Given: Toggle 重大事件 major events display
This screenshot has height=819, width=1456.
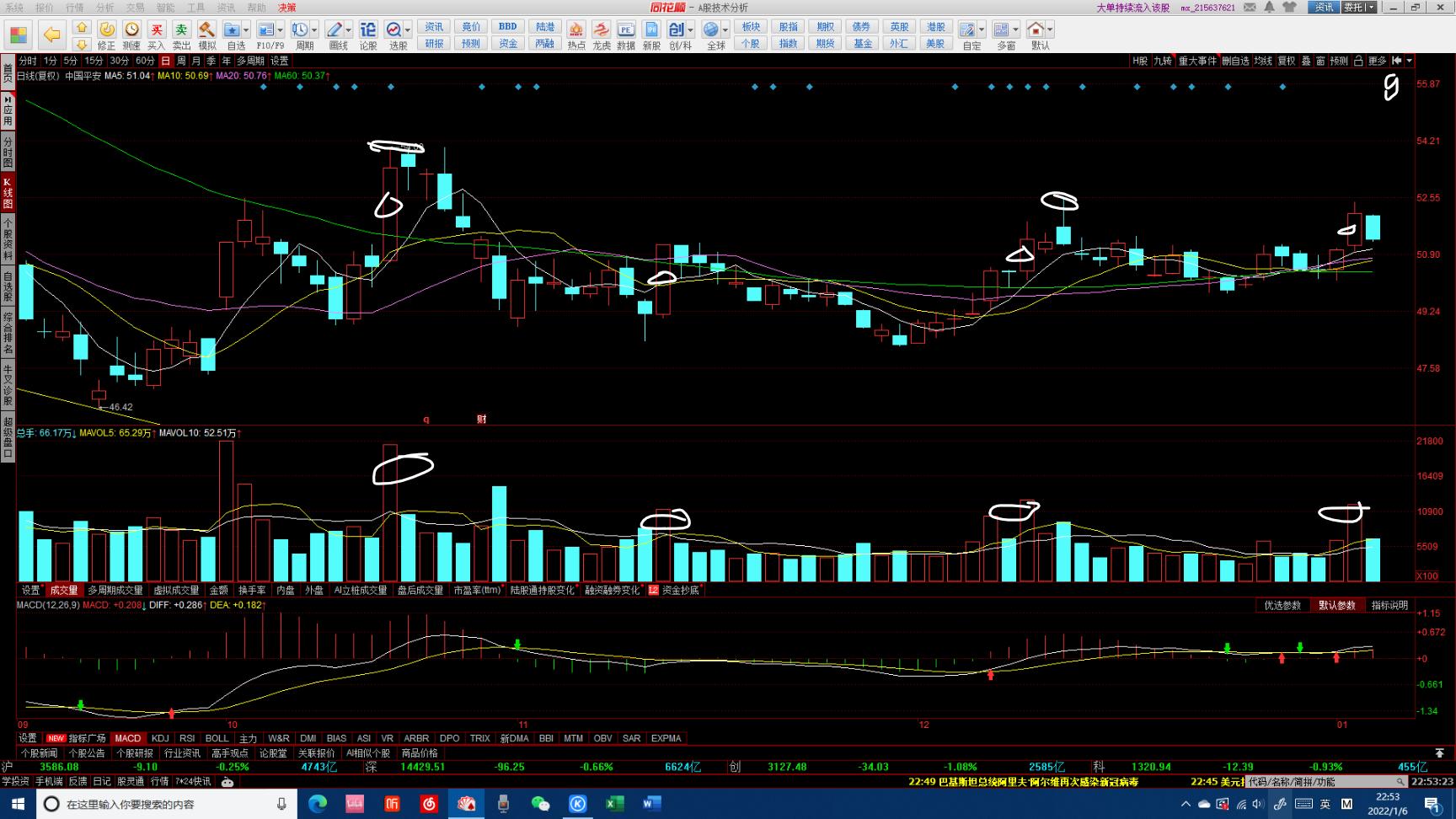Looking at the screenshot, I should 1197,61.
